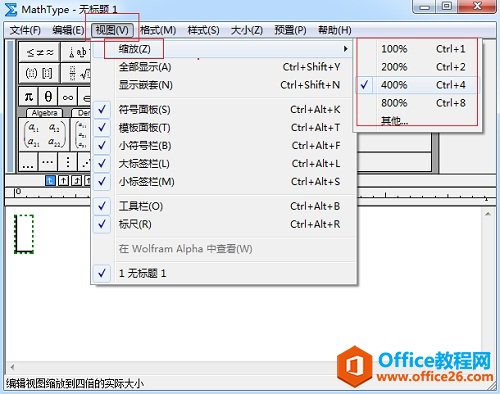The height and width of the screenshot is (394, 500).
Task: Maximize the MathType window
Action: (447, 6)
